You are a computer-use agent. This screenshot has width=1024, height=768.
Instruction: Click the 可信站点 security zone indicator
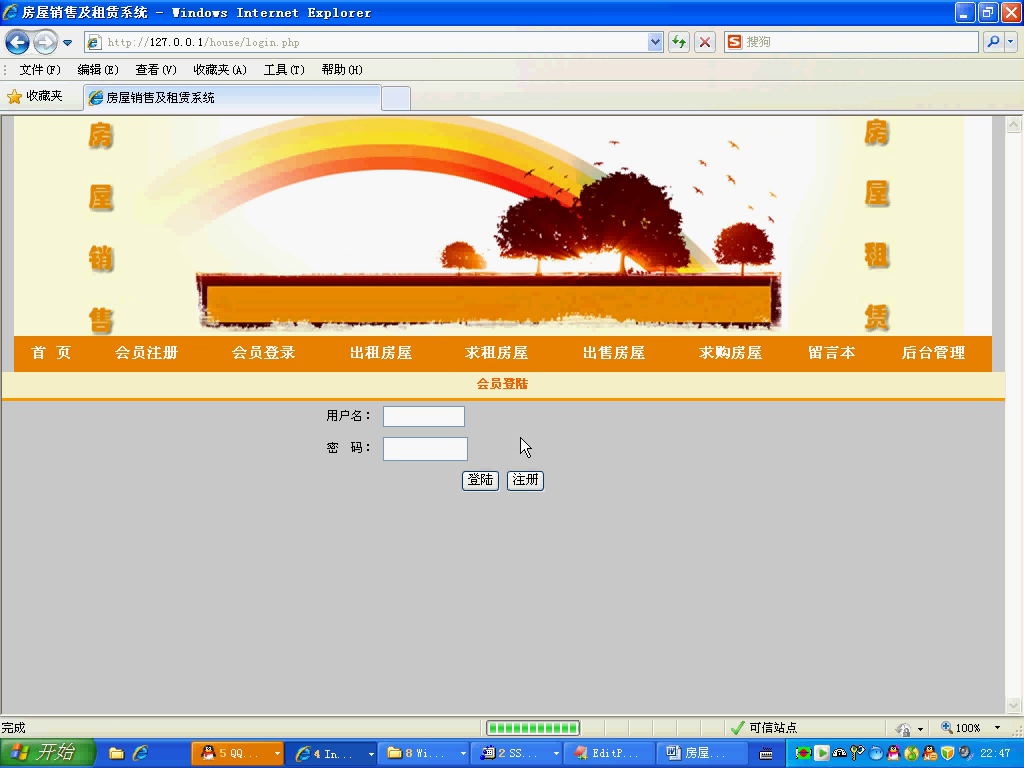(x=764, y=728)
